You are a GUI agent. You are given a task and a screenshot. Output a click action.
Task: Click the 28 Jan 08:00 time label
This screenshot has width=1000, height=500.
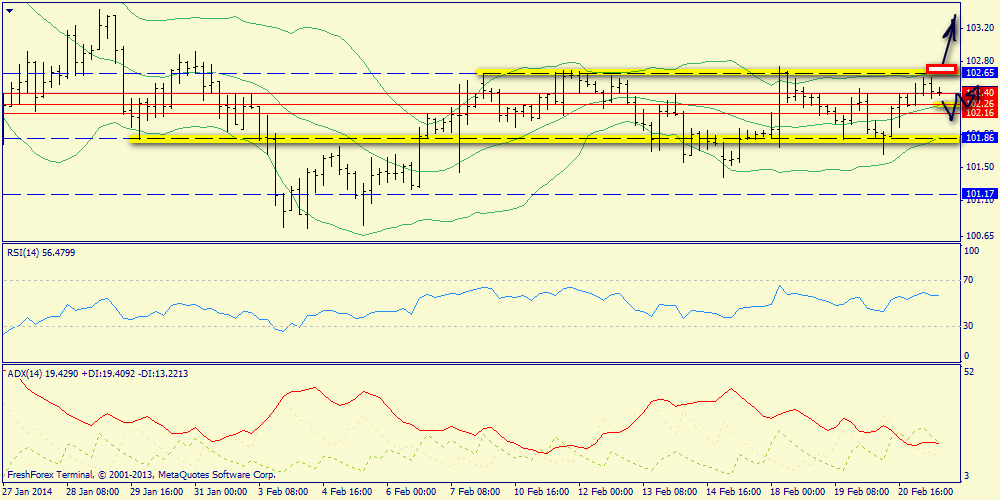(x=92, y=492)
